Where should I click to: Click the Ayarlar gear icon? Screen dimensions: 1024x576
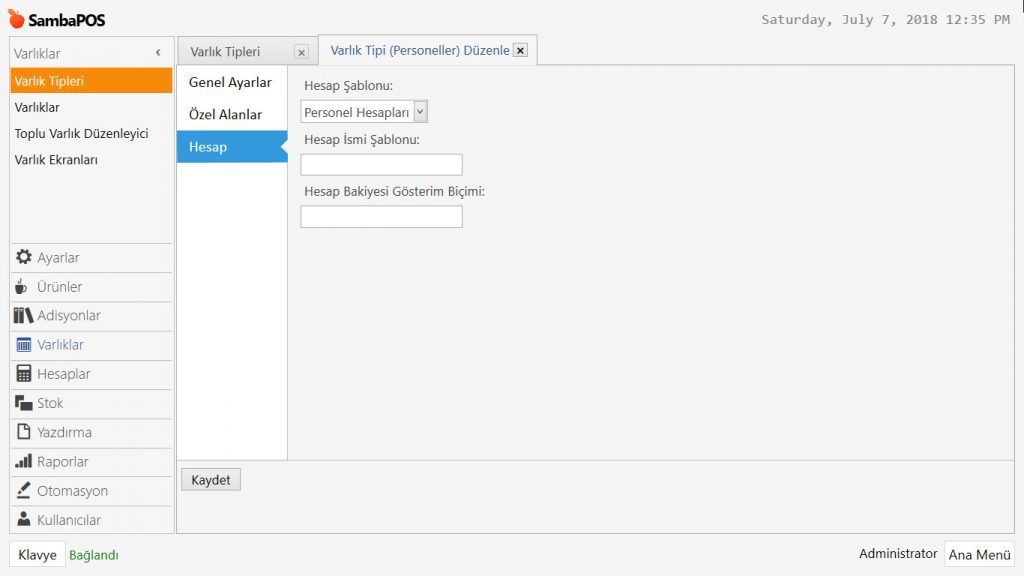(x=24, y=257)
